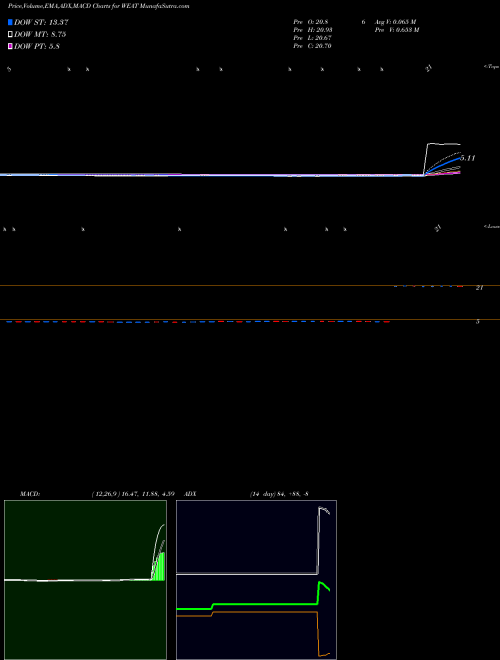Viewport: 500px width, 660px height.
Task: Select the 'DOW ST: 13.37' legend text
Action: [x=41, y=22]
